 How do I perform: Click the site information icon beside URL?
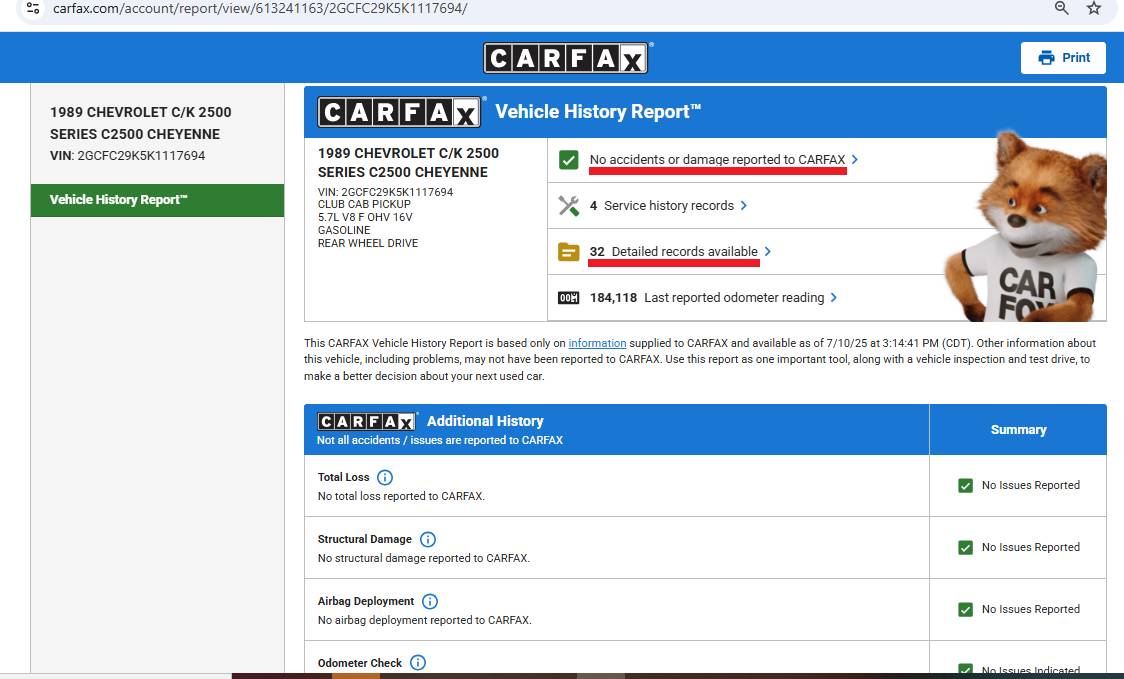point(33,8)
